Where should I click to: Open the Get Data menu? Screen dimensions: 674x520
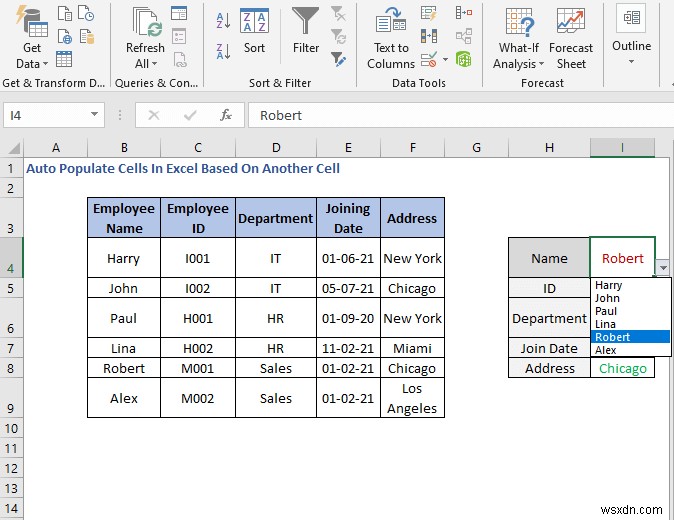pyautogui.click(x=32, y=39)
